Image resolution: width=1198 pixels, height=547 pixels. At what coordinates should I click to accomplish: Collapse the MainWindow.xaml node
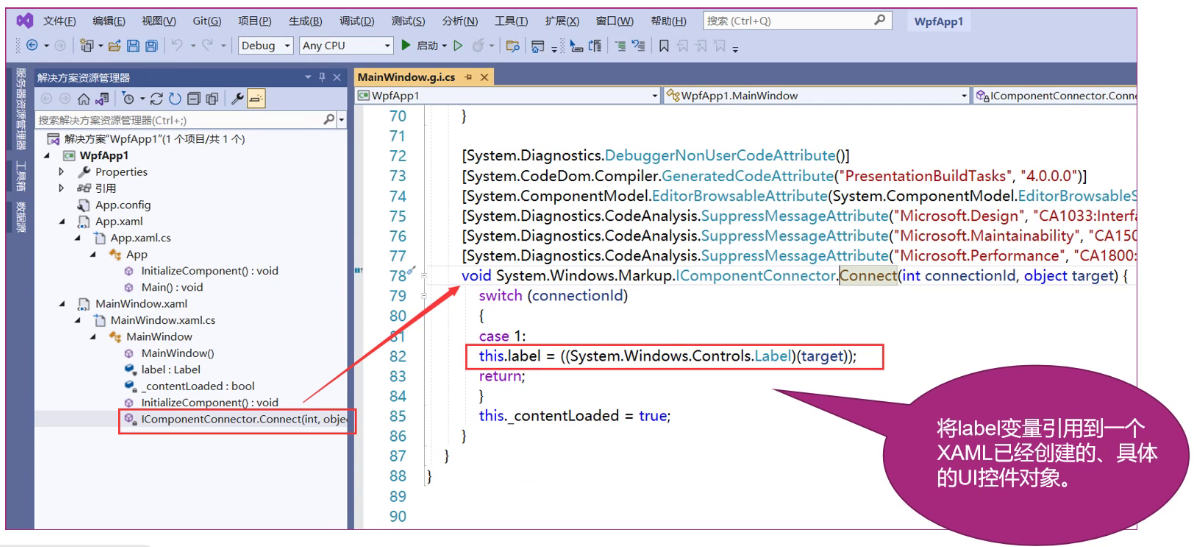coord(61,304)
